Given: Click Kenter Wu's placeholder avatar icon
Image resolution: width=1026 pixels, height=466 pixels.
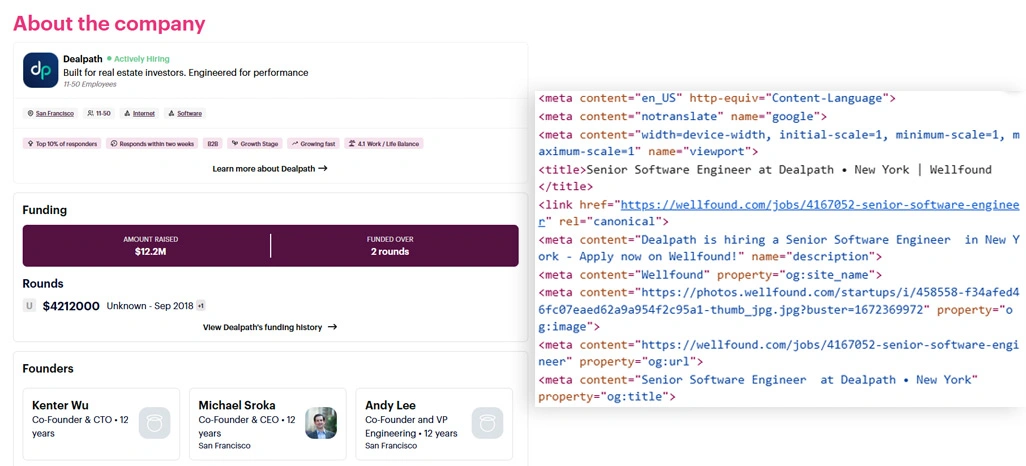Looking at the screenshot, I should point(154,423).
